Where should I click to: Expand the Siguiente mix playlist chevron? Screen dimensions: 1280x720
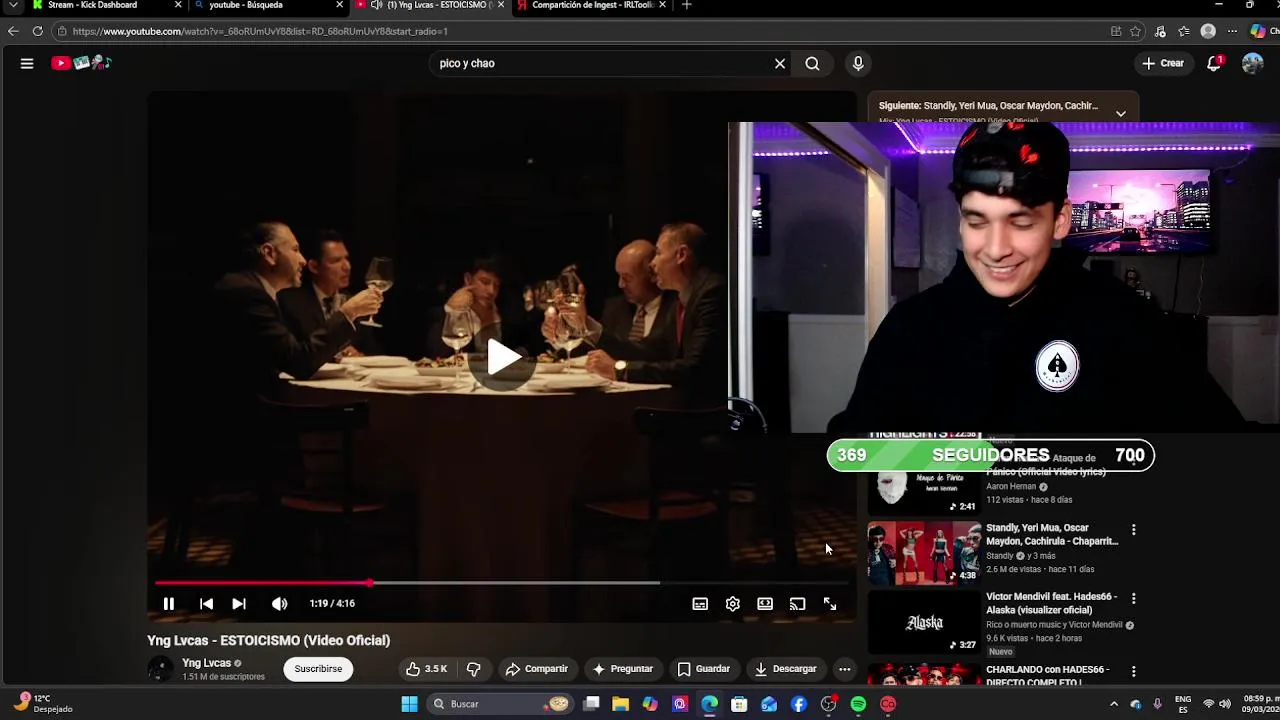click(x=1121, y=113)
